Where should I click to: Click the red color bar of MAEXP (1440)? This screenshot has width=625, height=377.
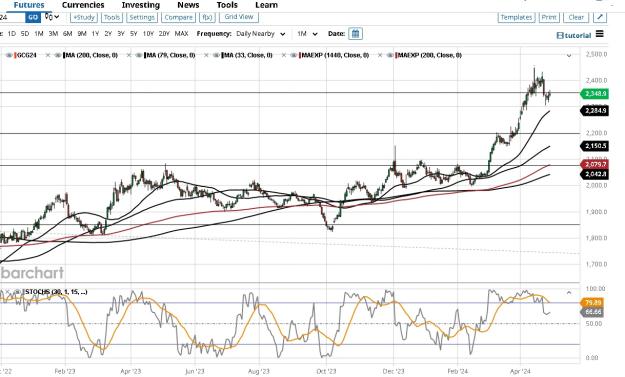point(301,55)
